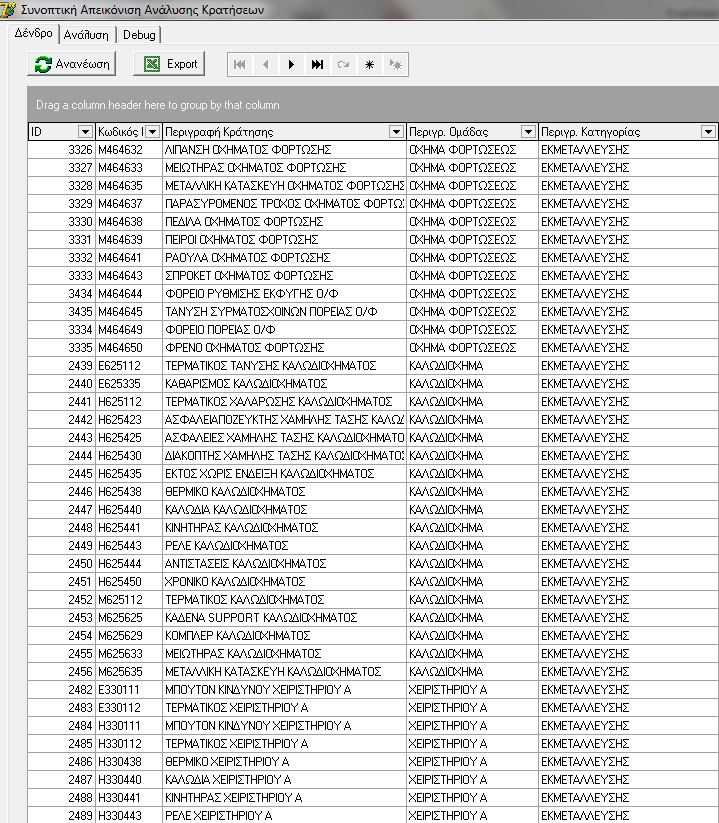Select code cell M464650
This screenshot has width=719, height=823.
pyautogui.click(x=129, y=347)
